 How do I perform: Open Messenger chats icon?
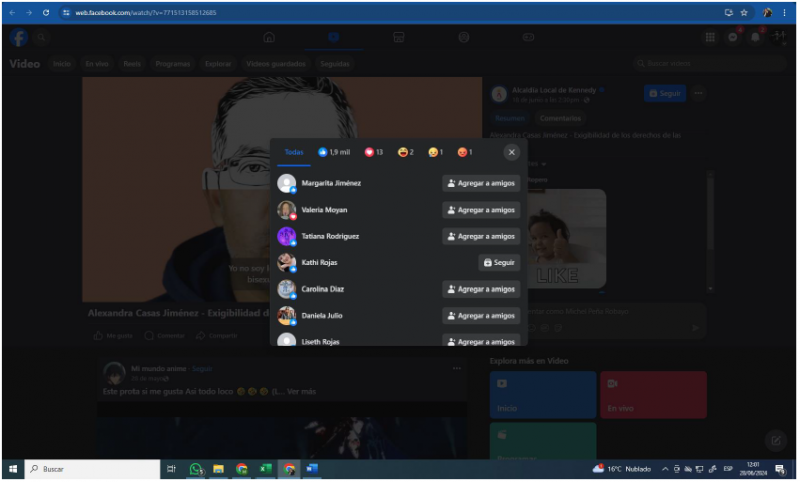click(x=734, y=37)
